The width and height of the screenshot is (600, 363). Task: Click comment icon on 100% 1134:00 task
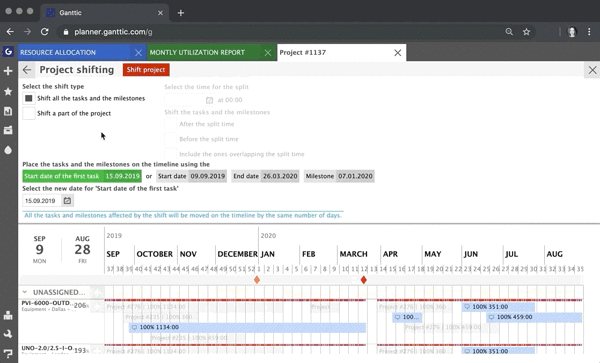[134, 327]
